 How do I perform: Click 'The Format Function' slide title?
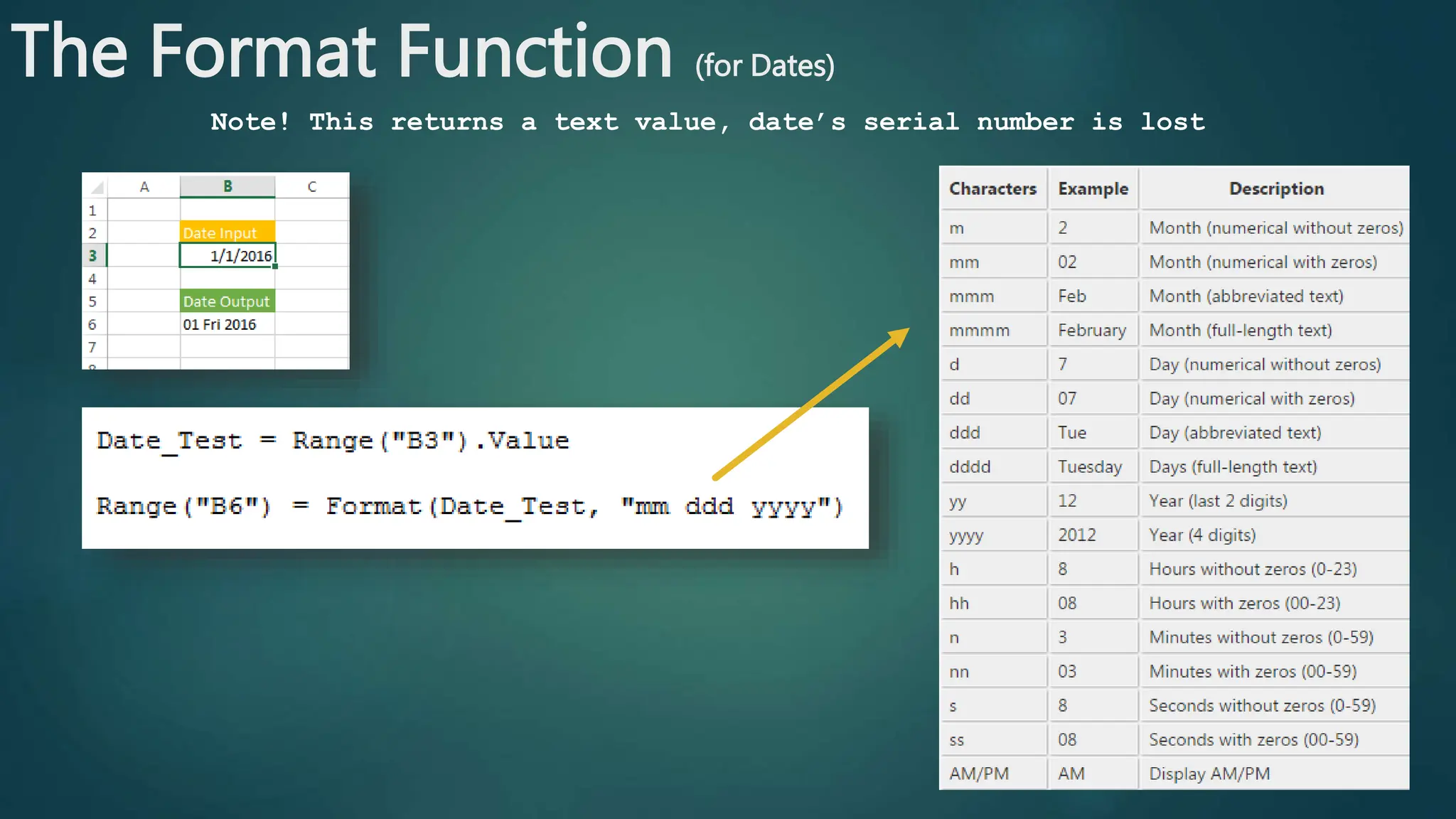pos(342,51)
